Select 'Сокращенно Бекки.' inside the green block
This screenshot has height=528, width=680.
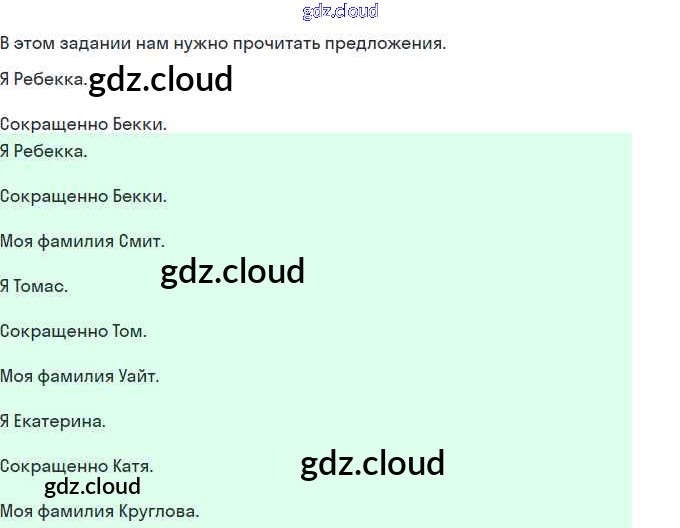pyautogui.click(x=83, y=196)
